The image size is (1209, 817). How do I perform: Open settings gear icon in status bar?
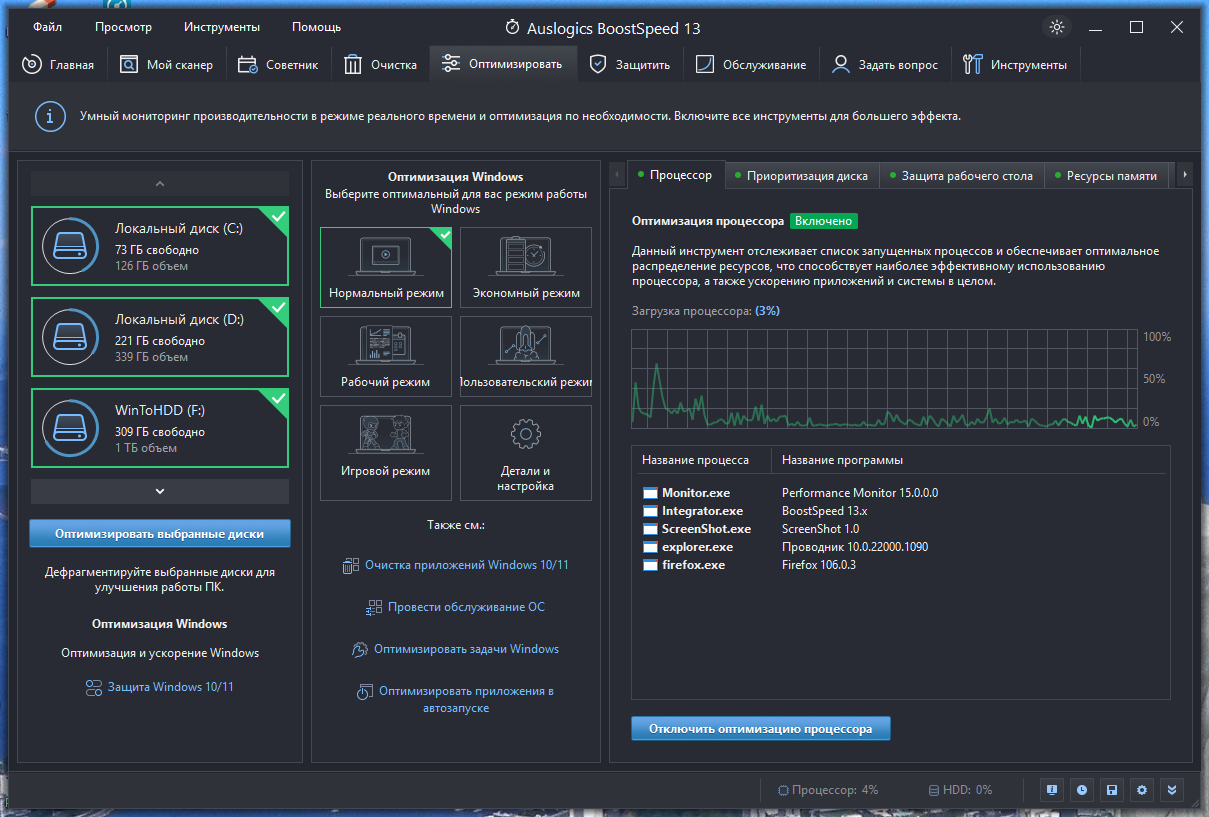pyautogui.click(x=1142, y=789)
